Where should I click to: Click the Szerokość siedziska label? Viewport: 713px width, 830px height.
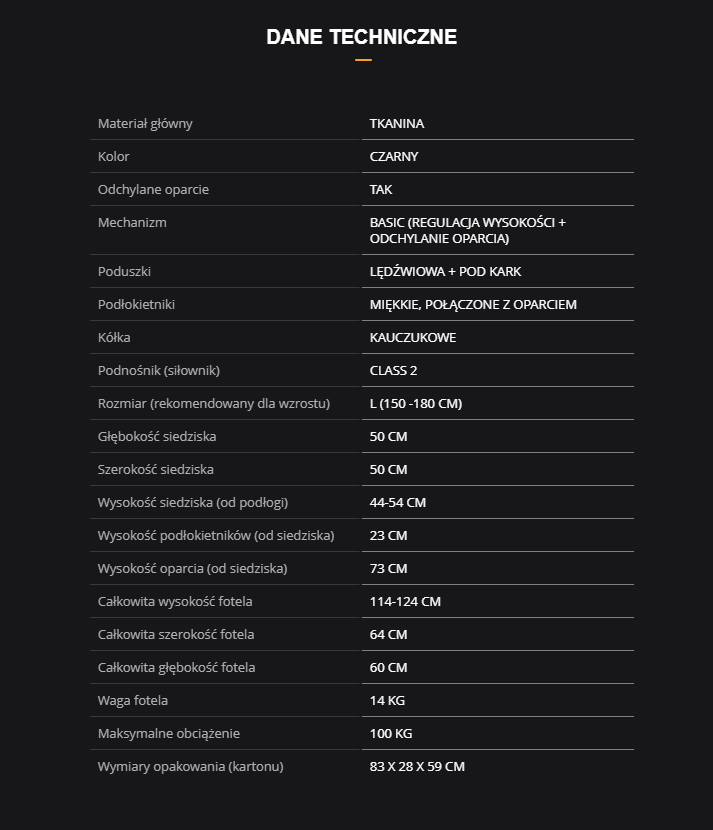pos(156,470)
